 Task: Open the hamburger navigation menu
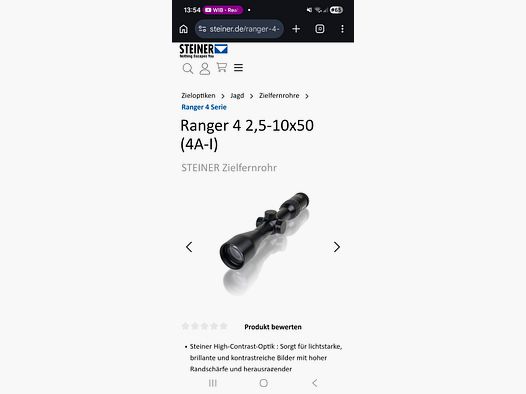click(x=239, y=68)
